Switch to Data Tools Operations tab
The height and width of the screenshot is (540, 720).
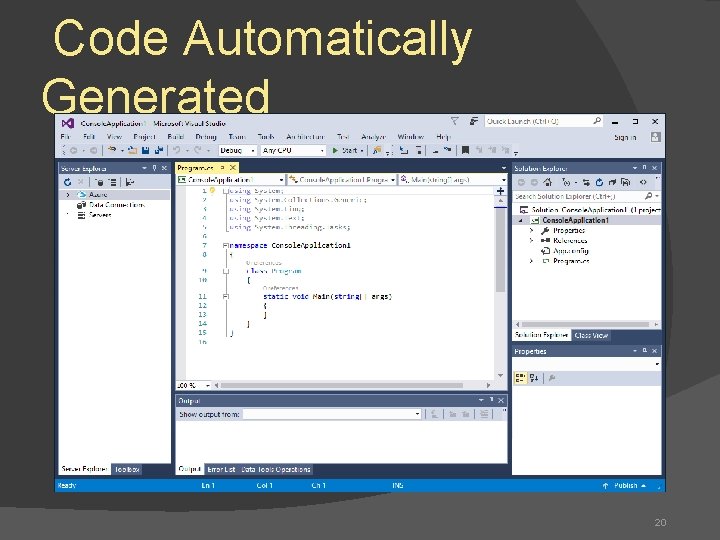pos(276,469)
